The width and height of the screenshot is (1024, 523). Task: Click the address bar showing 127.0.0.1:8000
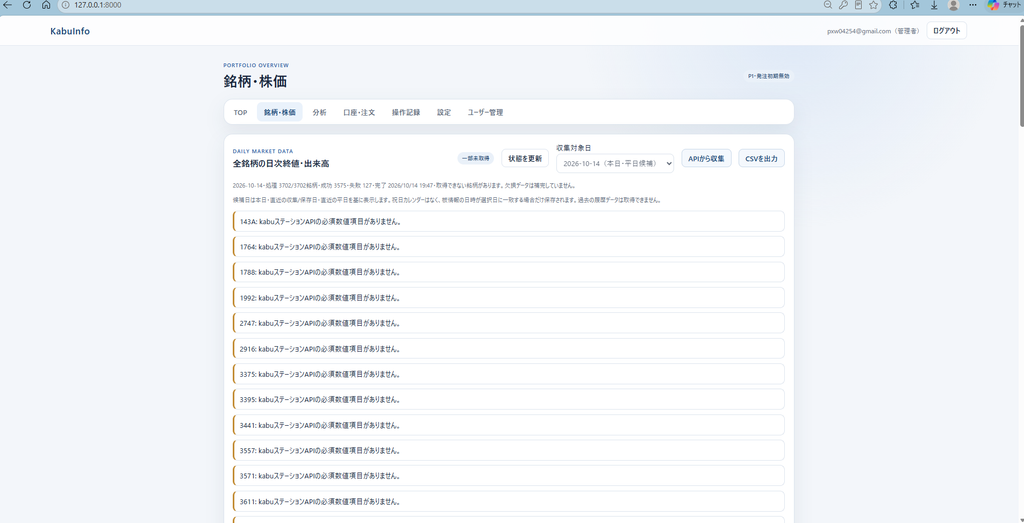[x=438, y=5]
